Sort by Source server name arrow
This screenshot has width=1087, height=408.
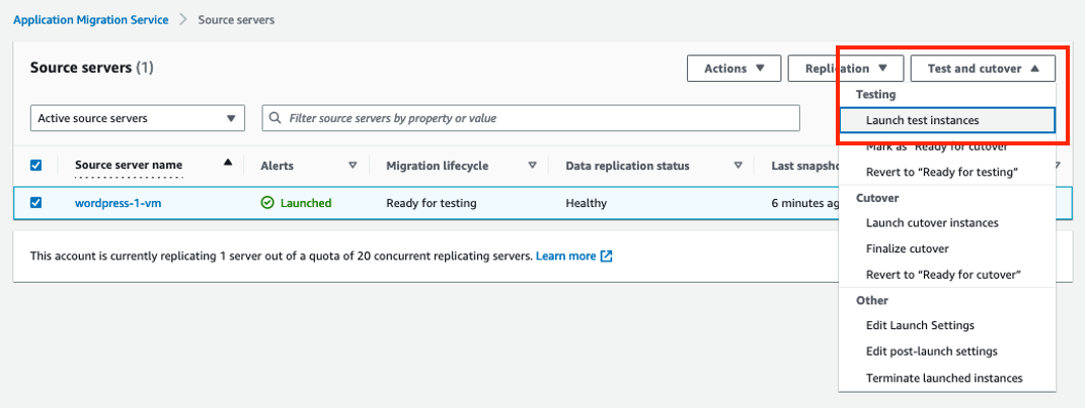[228, 162]
